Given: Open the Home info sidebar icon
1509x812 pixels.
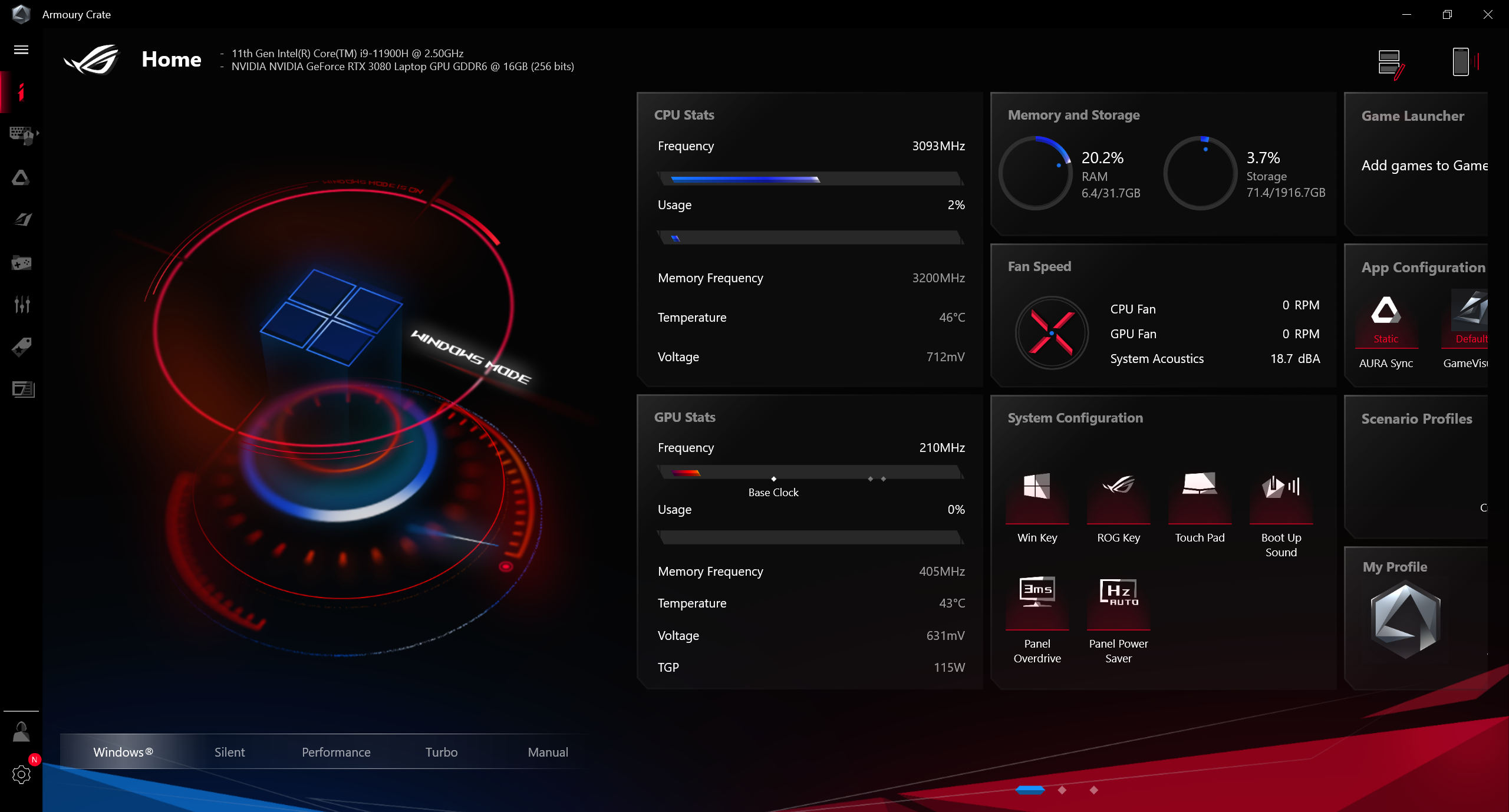Looking at the screenshot, I should (21, 93).
